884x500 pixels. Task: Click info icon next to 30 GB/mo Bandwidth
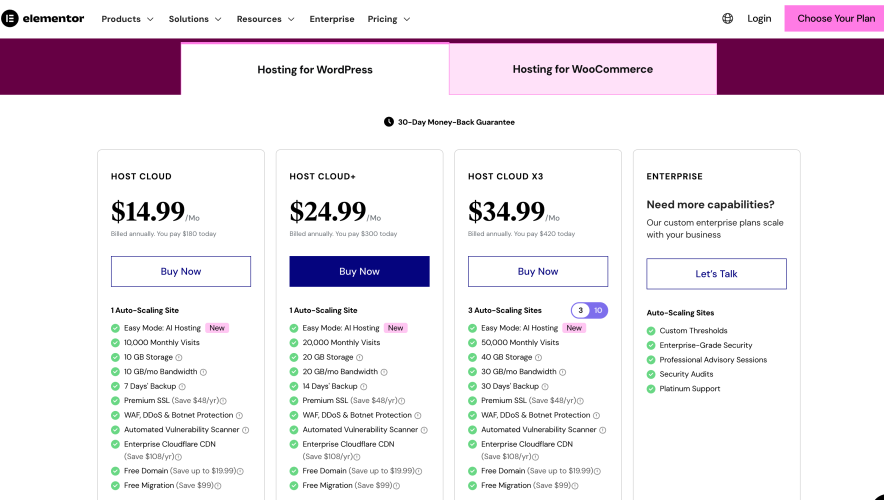click(x=563, y=372)
